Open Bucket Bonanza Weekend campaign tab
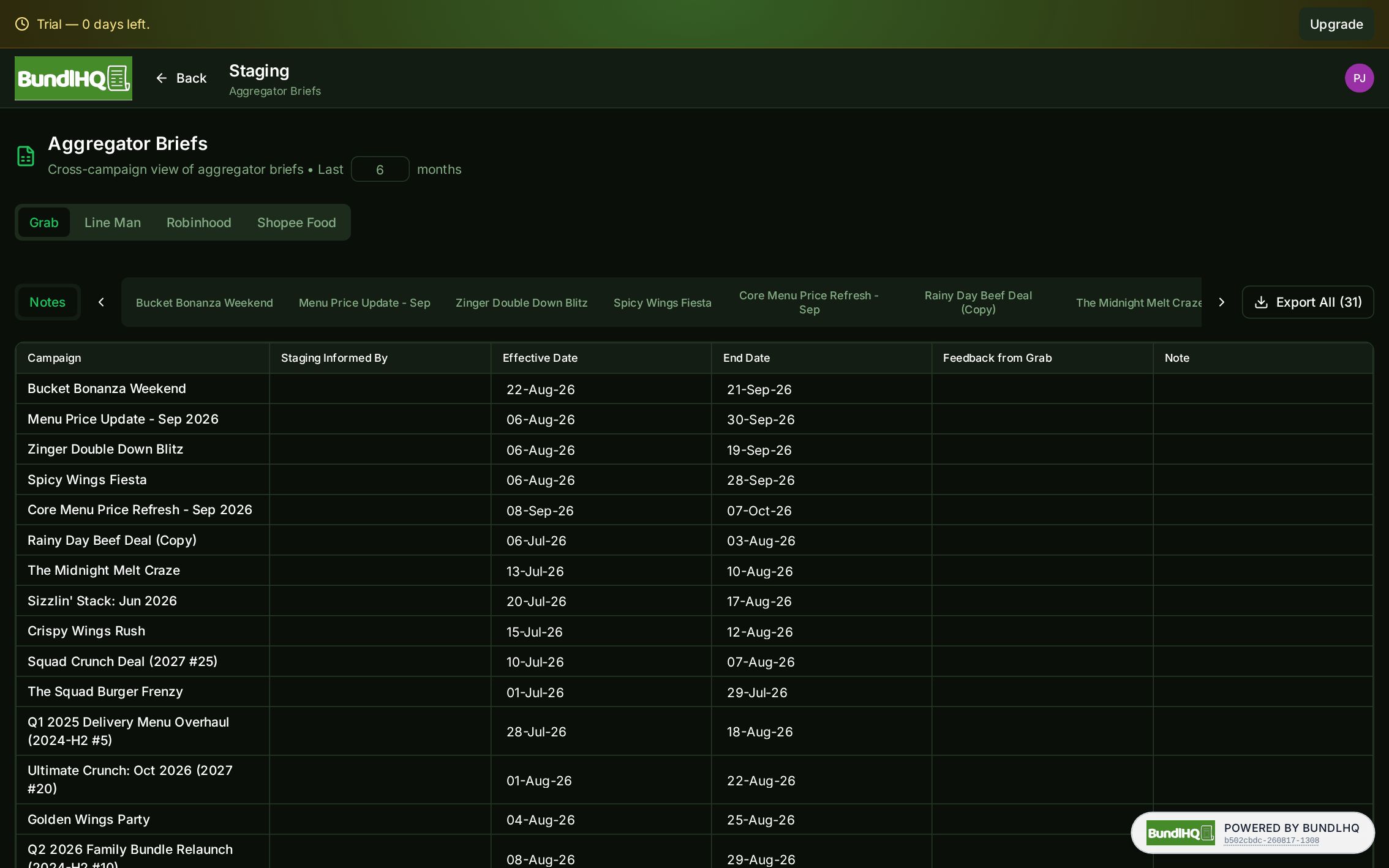 [x=205, y=302]
